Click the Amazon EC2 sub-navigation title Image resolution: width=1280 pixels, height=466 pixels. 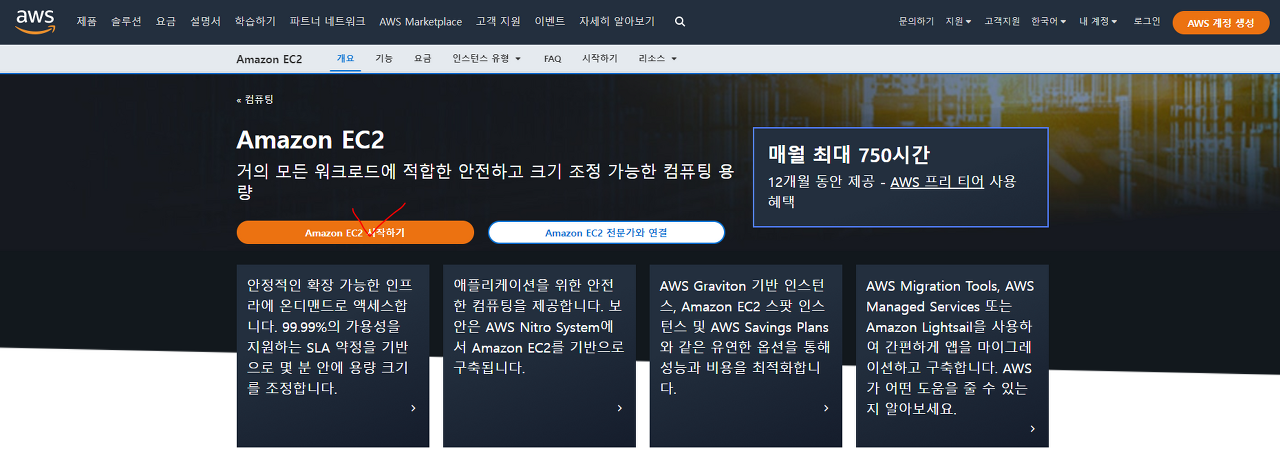269,59
